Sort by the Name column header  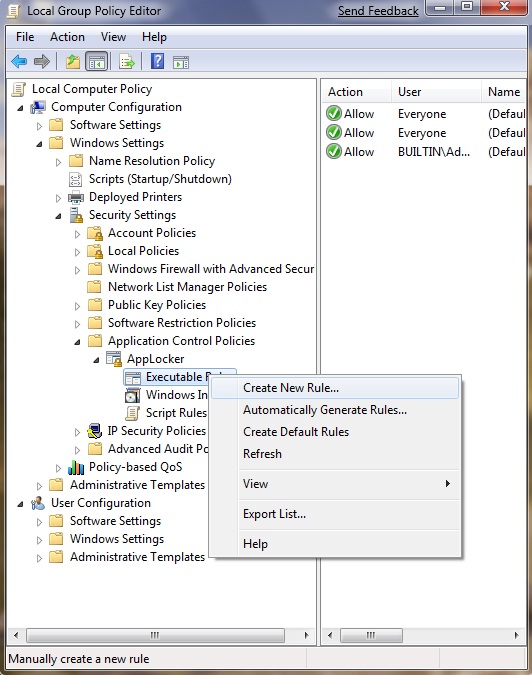point(504,92)
